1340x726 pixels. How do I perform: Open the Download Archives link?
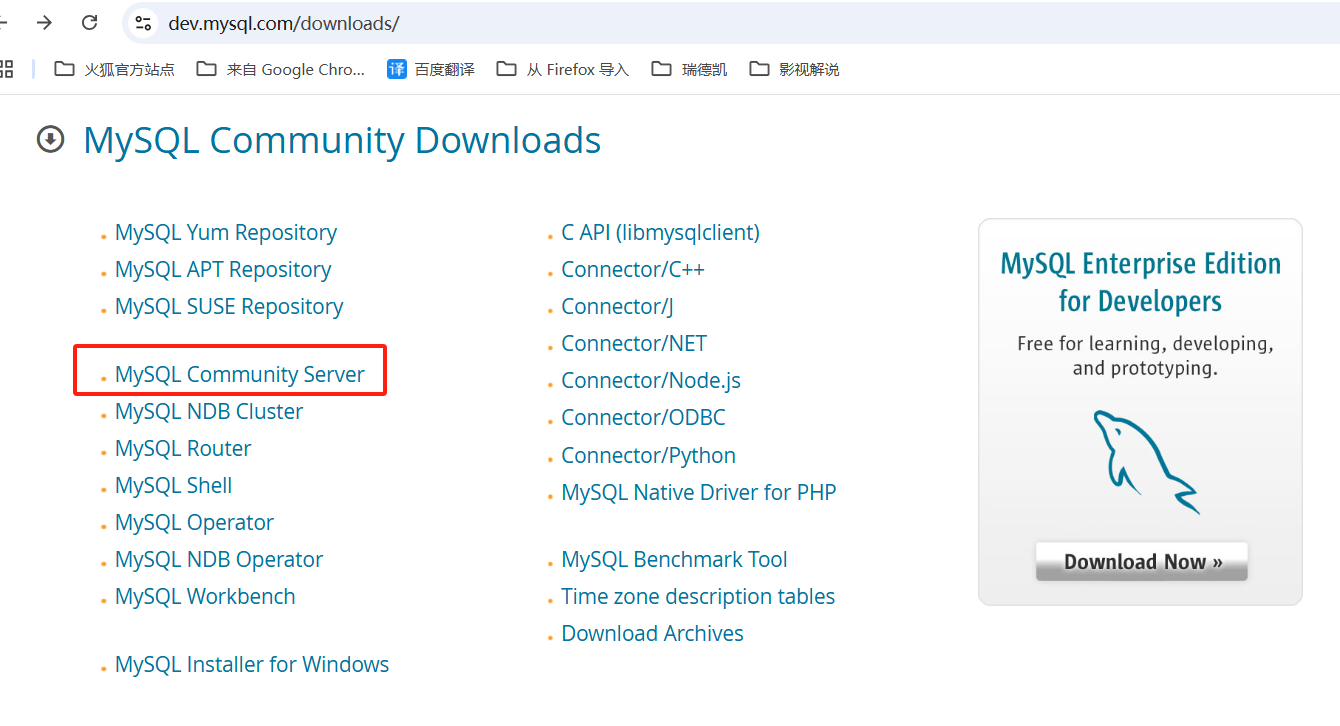tap(652, 633)
